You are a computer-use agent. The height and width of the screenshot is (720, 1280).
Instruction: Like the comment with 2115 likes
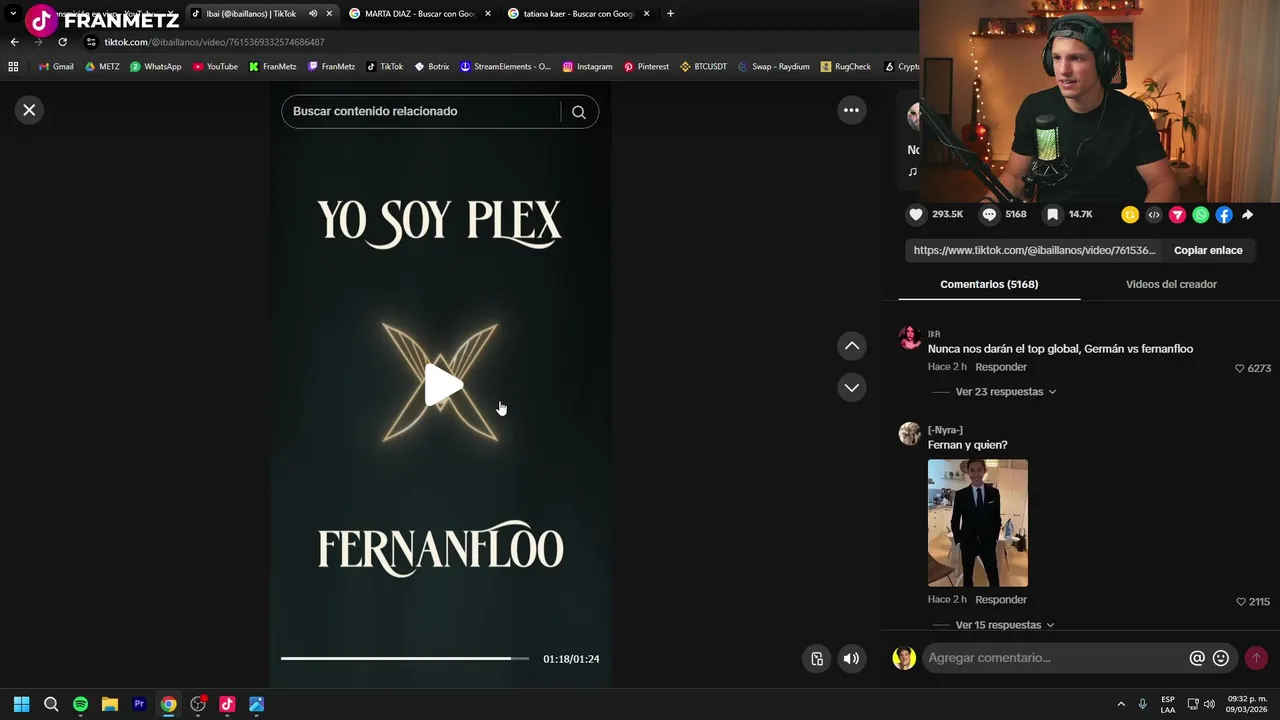coord(1241,602)
